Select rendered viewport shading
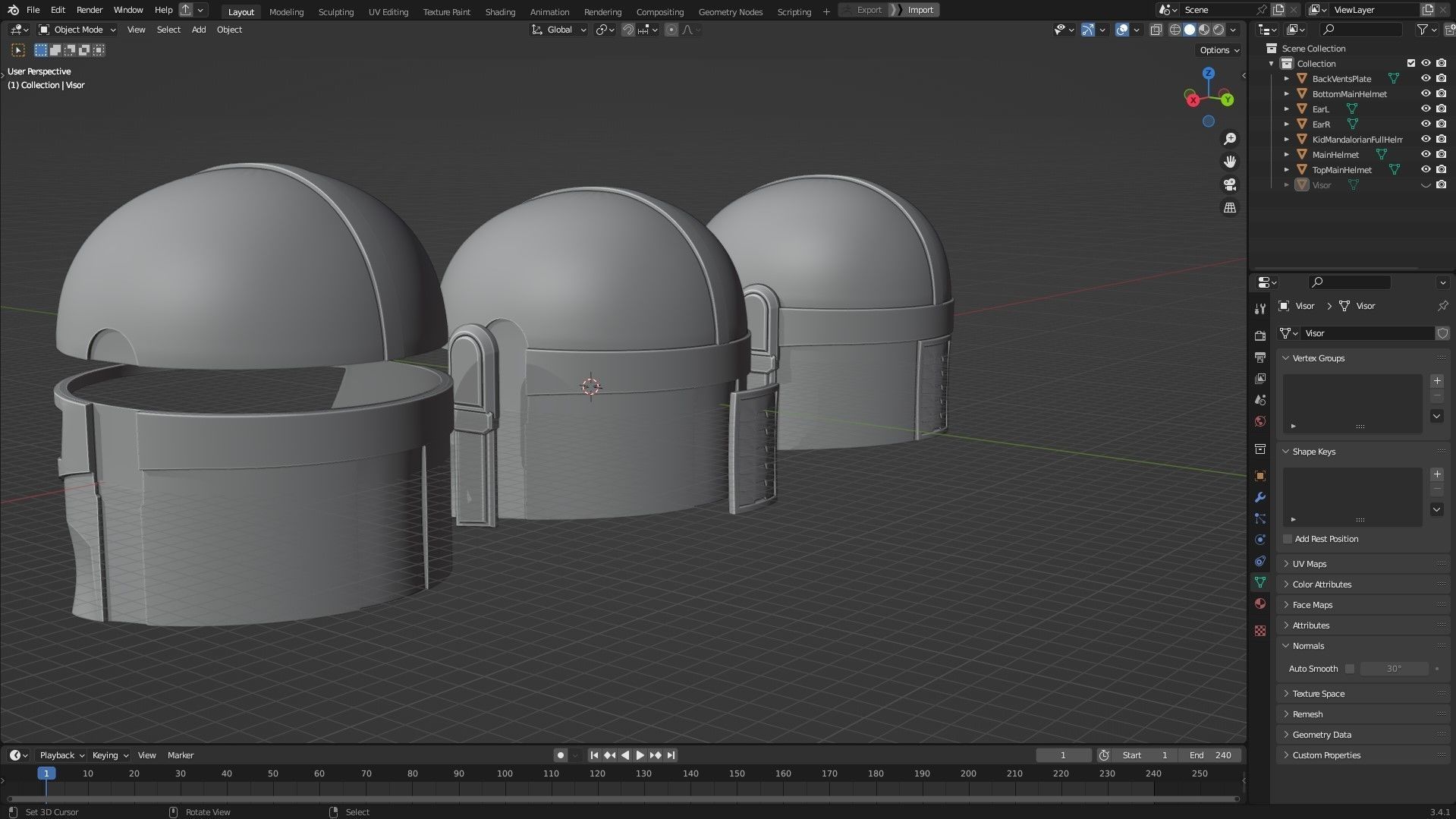1456x819 pixels. (x=1219, y=30)
